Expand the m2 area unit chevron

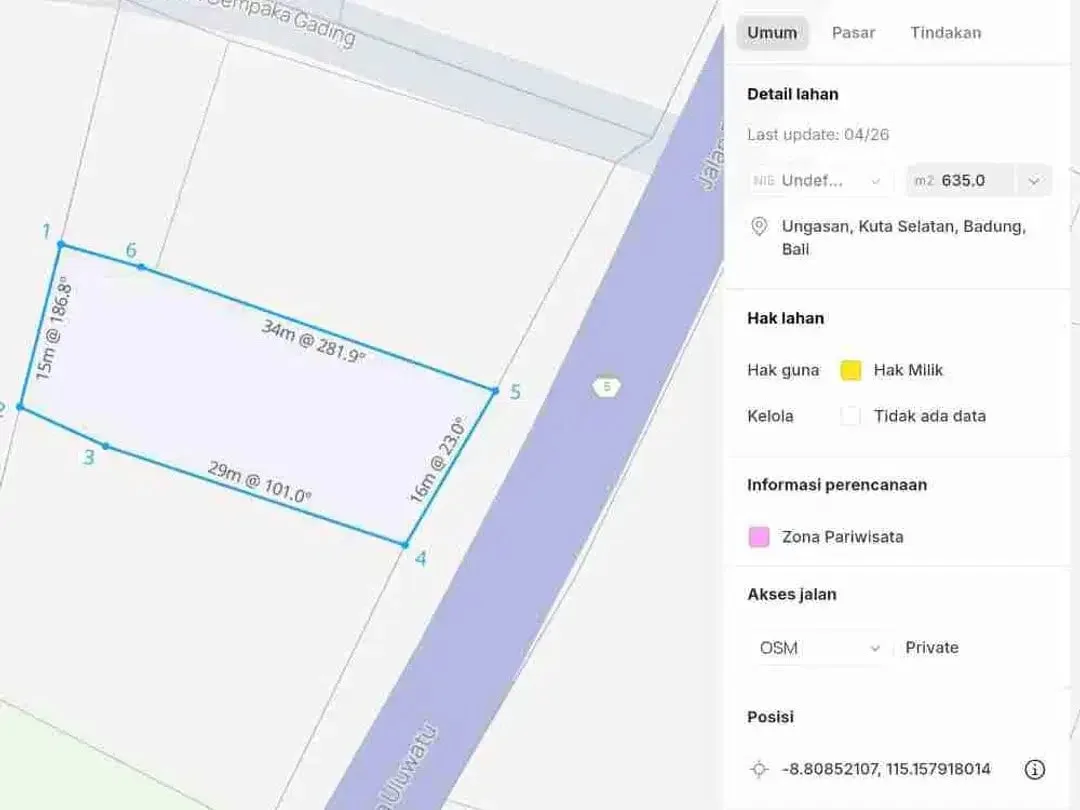[1034, 180]
